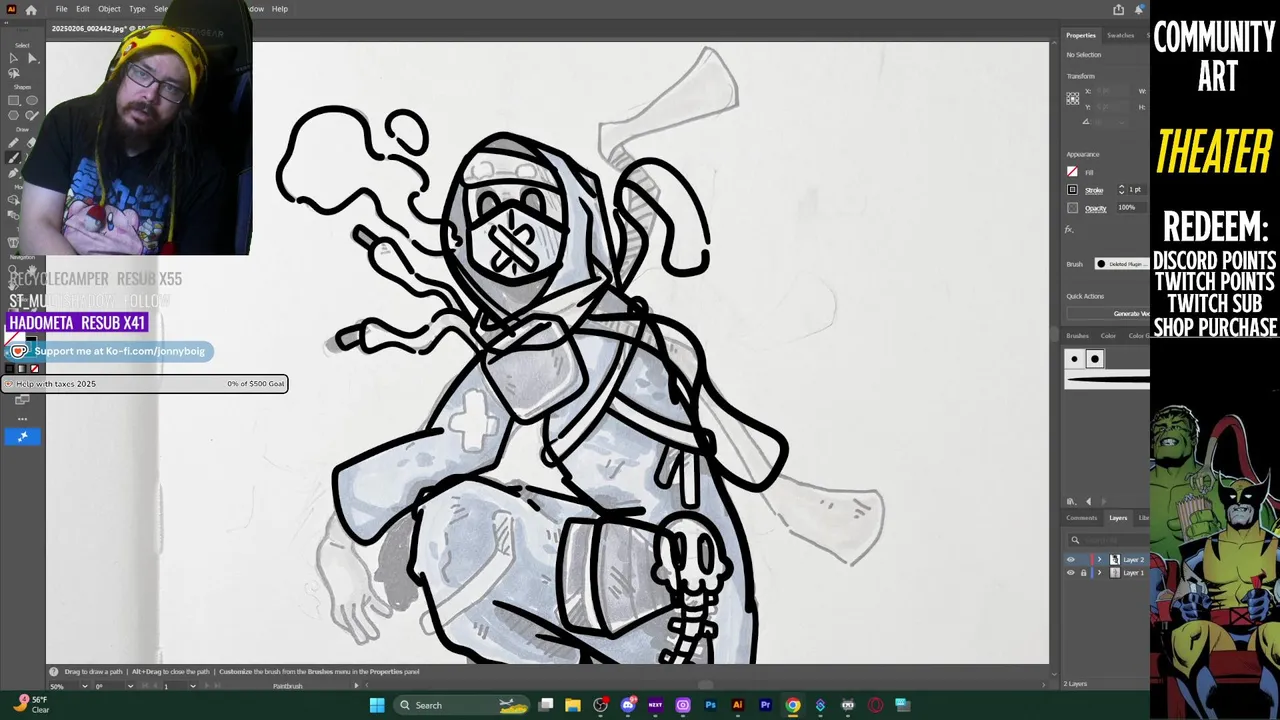Switch to the Layers tab
1280x720 pixels.
[1118, 518]
